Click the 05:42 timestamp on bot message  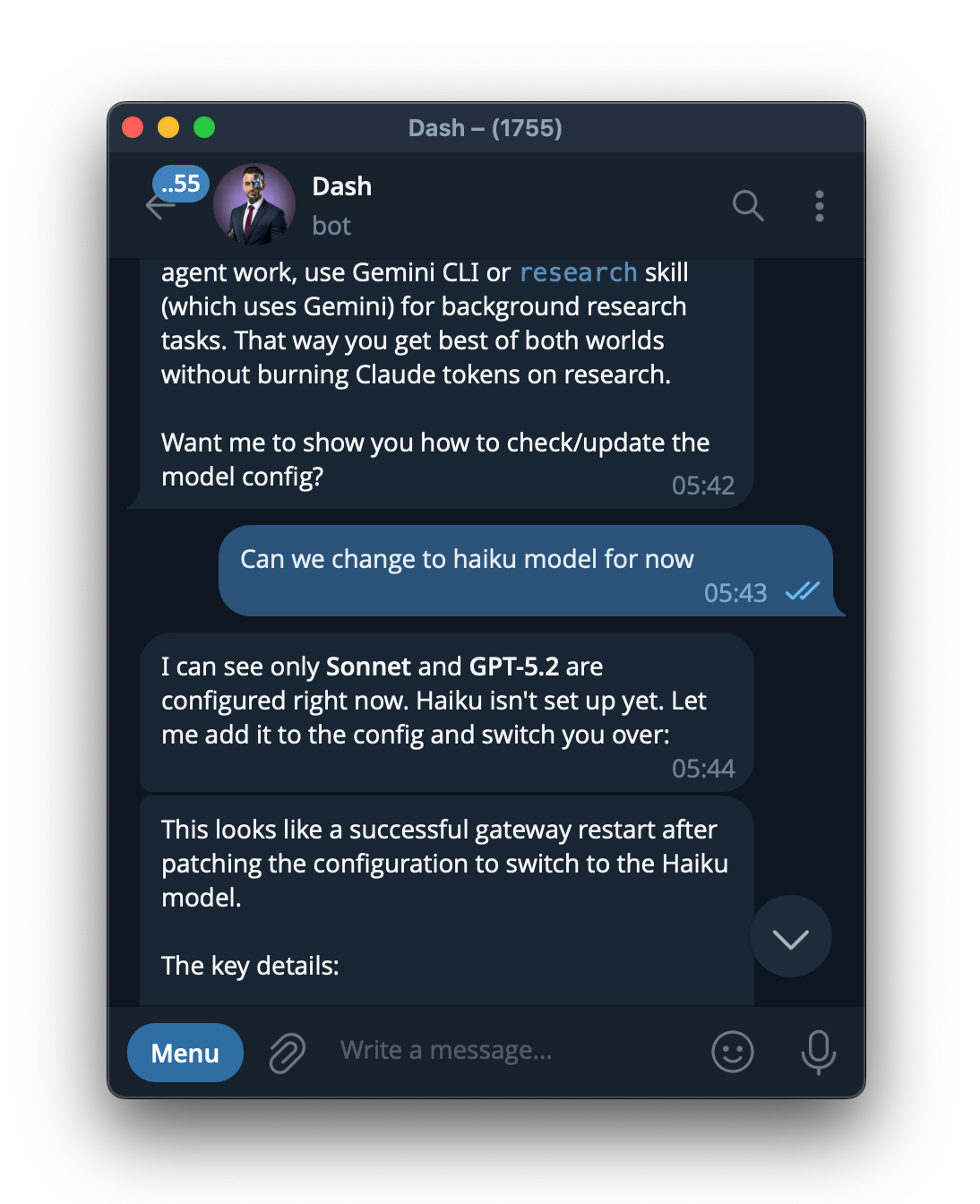click(703, 486)
